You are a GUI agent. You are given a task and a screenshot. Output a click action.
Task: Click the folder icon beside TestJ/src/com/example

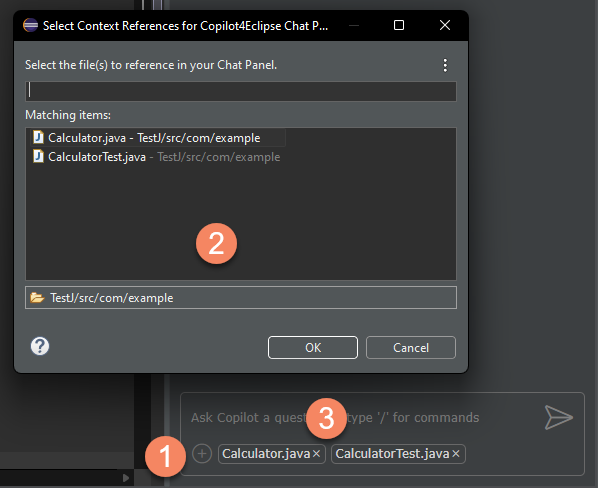tap(37, 297)
